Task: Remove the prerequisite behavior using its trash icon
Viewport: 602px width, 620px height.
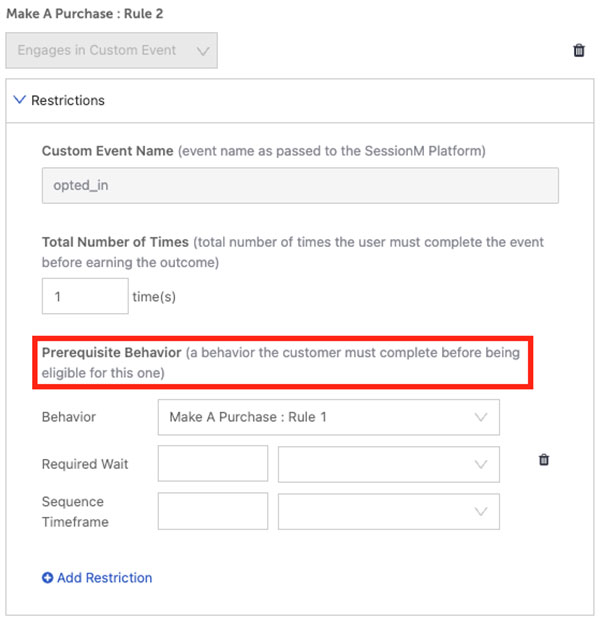Action: 544,460
